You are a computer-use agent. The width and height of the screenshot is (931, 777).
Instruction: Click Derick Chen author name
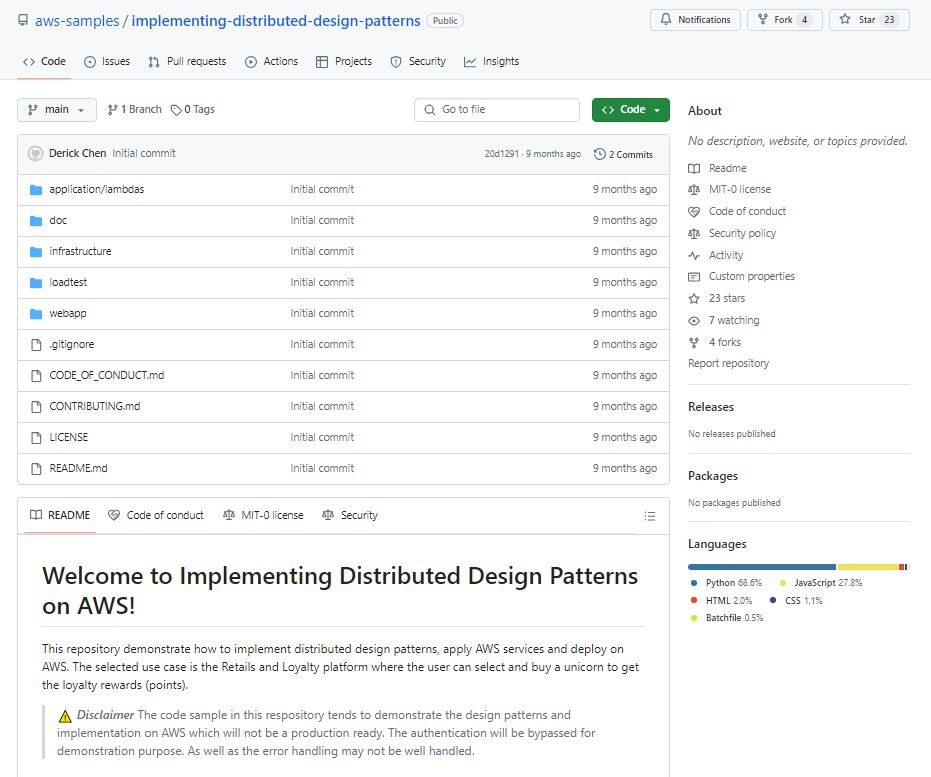pos(77,153)
